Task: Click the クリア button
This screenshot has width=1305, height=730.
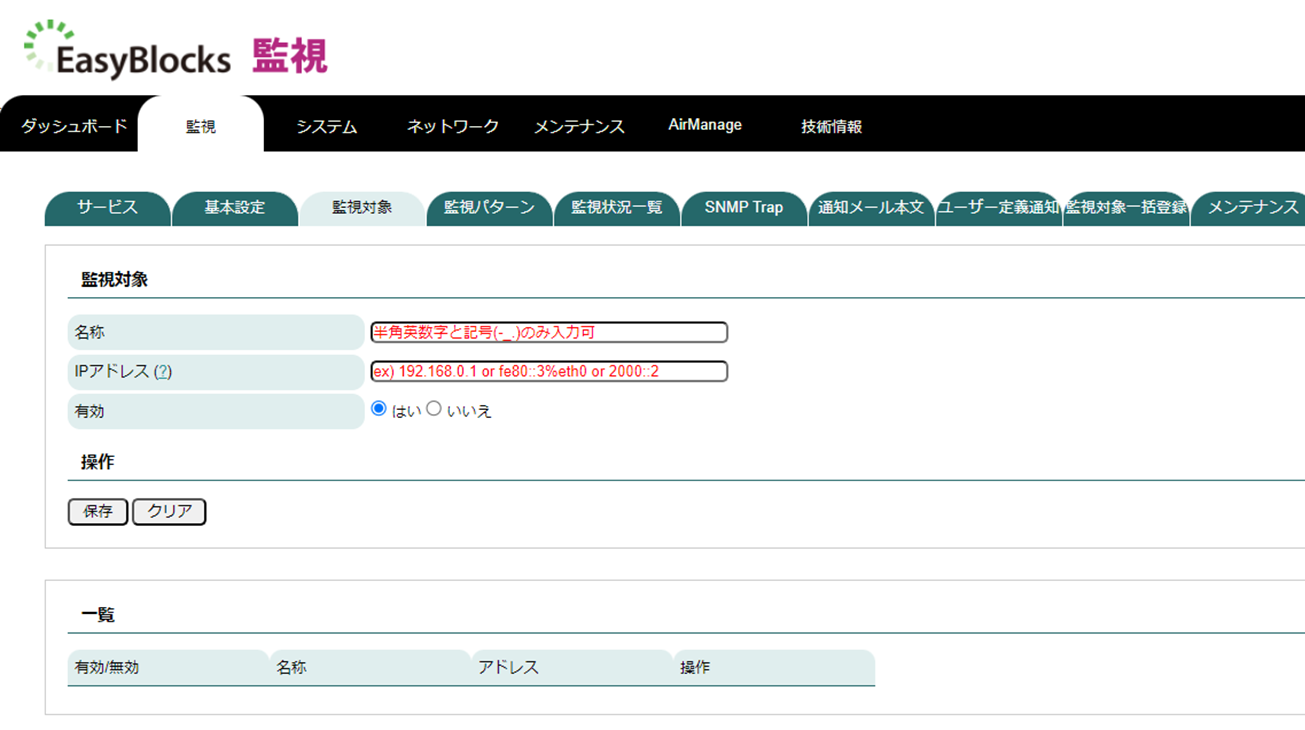Action: tap(169, 511)
